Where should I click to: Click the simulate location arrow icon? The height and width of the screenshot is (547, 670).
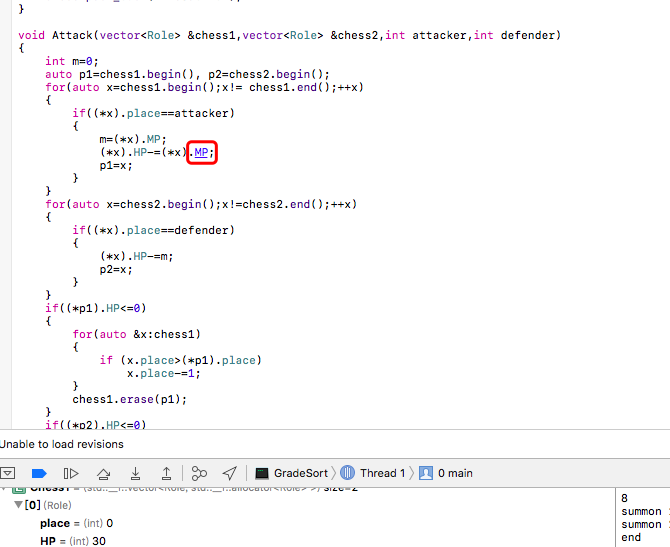[x=230, y=473]
